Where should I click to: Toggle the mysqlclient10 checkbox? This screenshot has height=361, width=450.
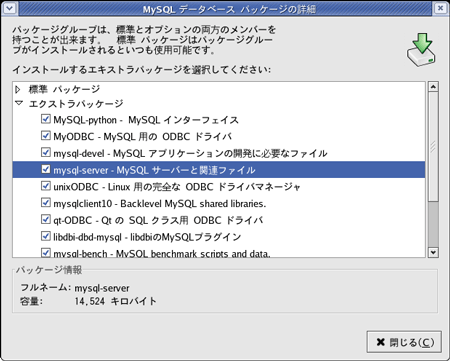pyautogui.click(x=46, y=203)
